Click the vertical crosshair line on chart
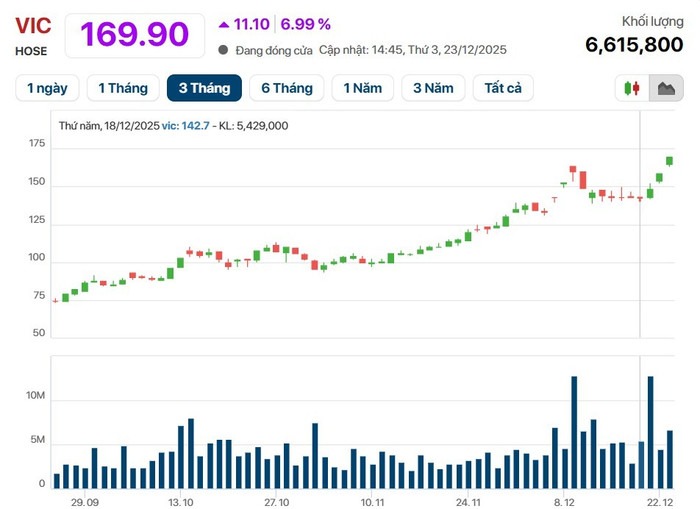 [x=640, y=250]
